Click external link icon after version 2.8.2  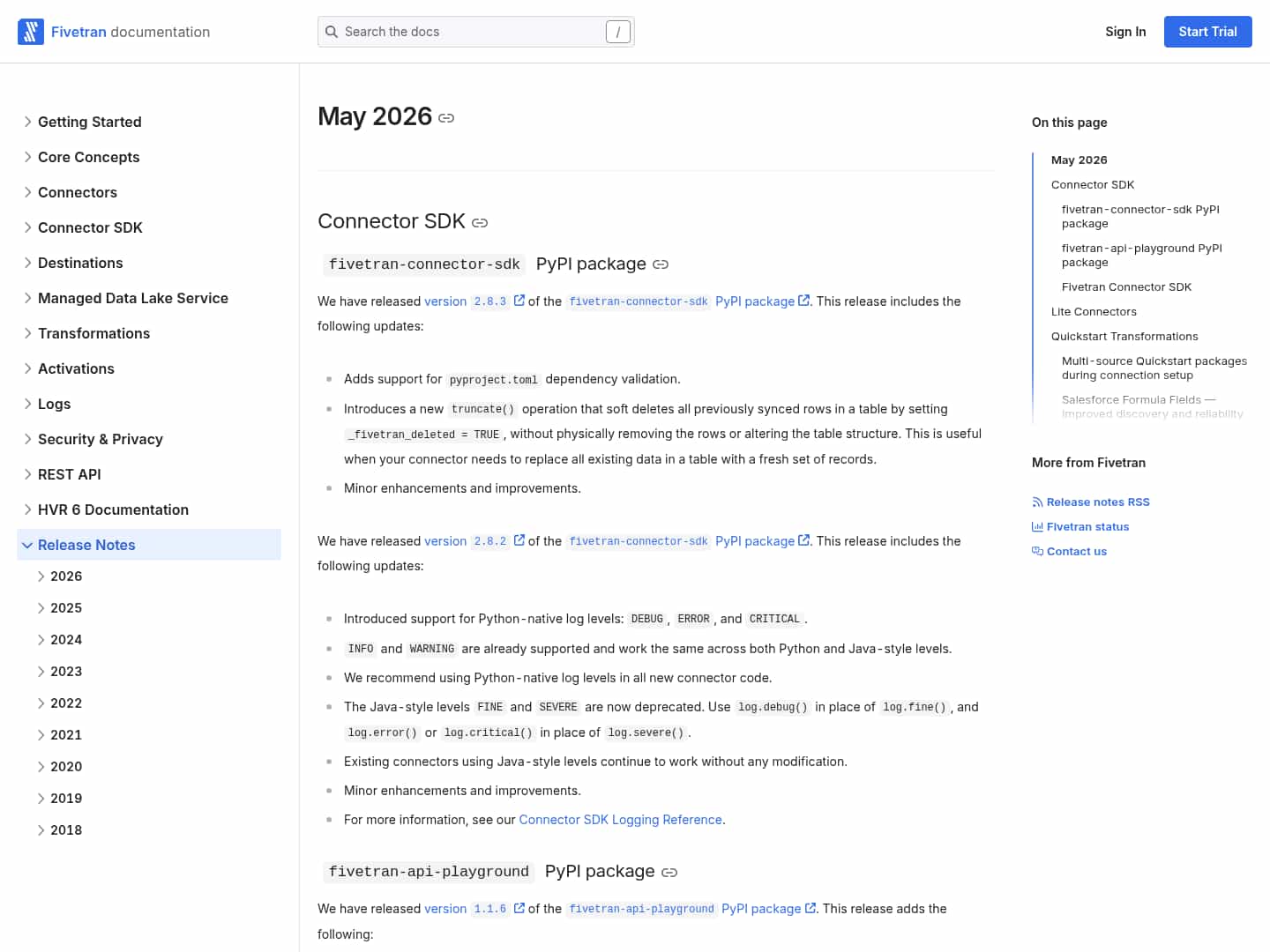click(519, 540)
